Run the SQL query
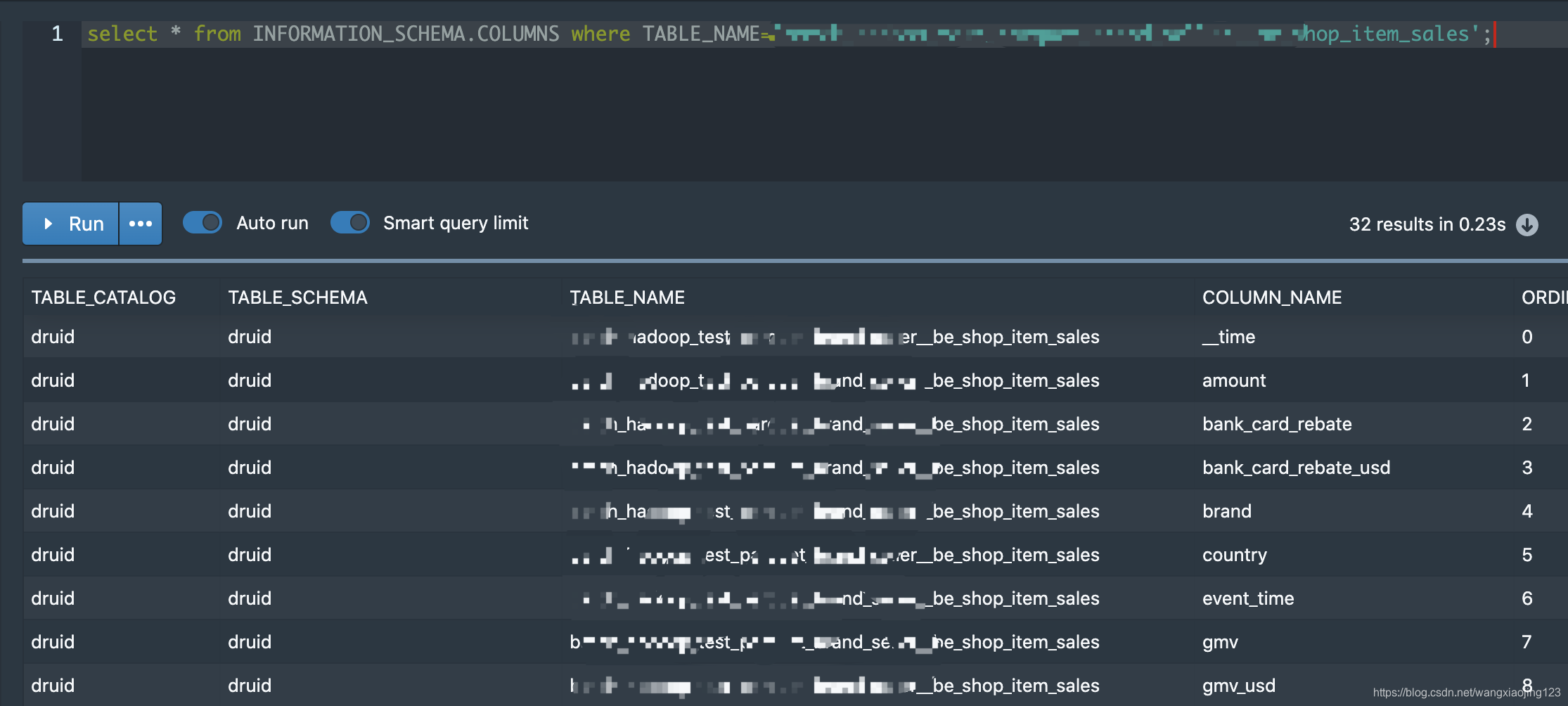Image resolution: width=1568 pixels, height=706 pixels. pos(70,224)
